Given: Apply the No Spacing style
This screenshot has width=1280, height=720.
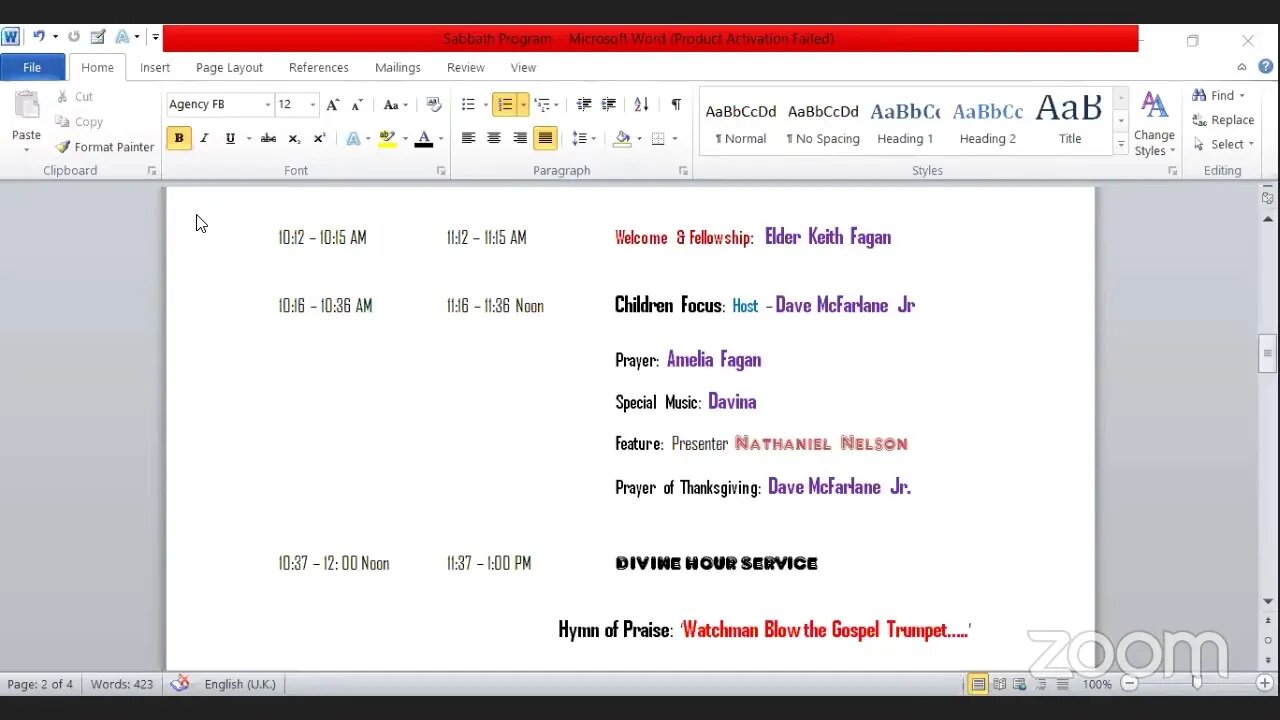Looking at the screenshot, I should click(x=823, y=122).
